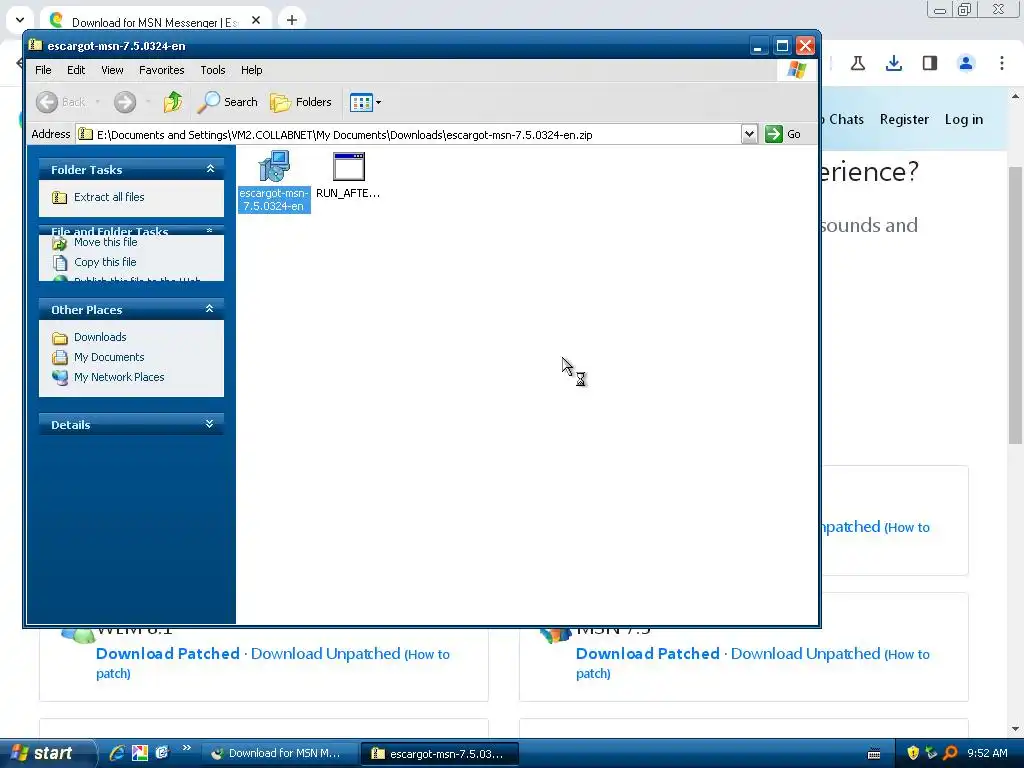The width and height of the screenshot is (1024, 768).
Task: Collapse the Other Places panel
Action: pyautogui.click(x=210, y=308)
